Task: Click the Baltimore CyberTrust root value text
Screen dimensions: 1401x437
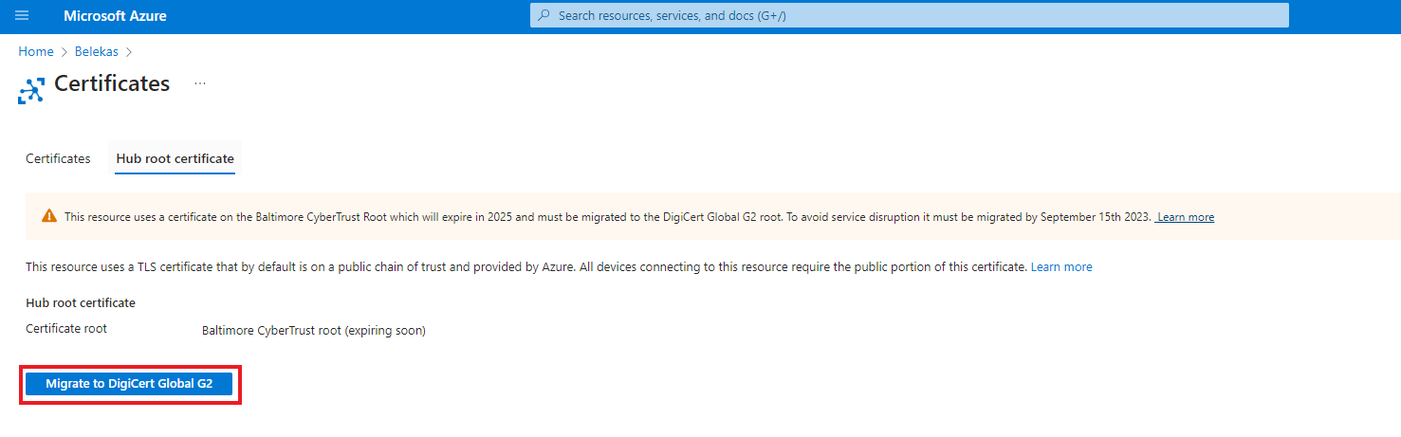Action: pyautogui.click(x=313, y=330)
